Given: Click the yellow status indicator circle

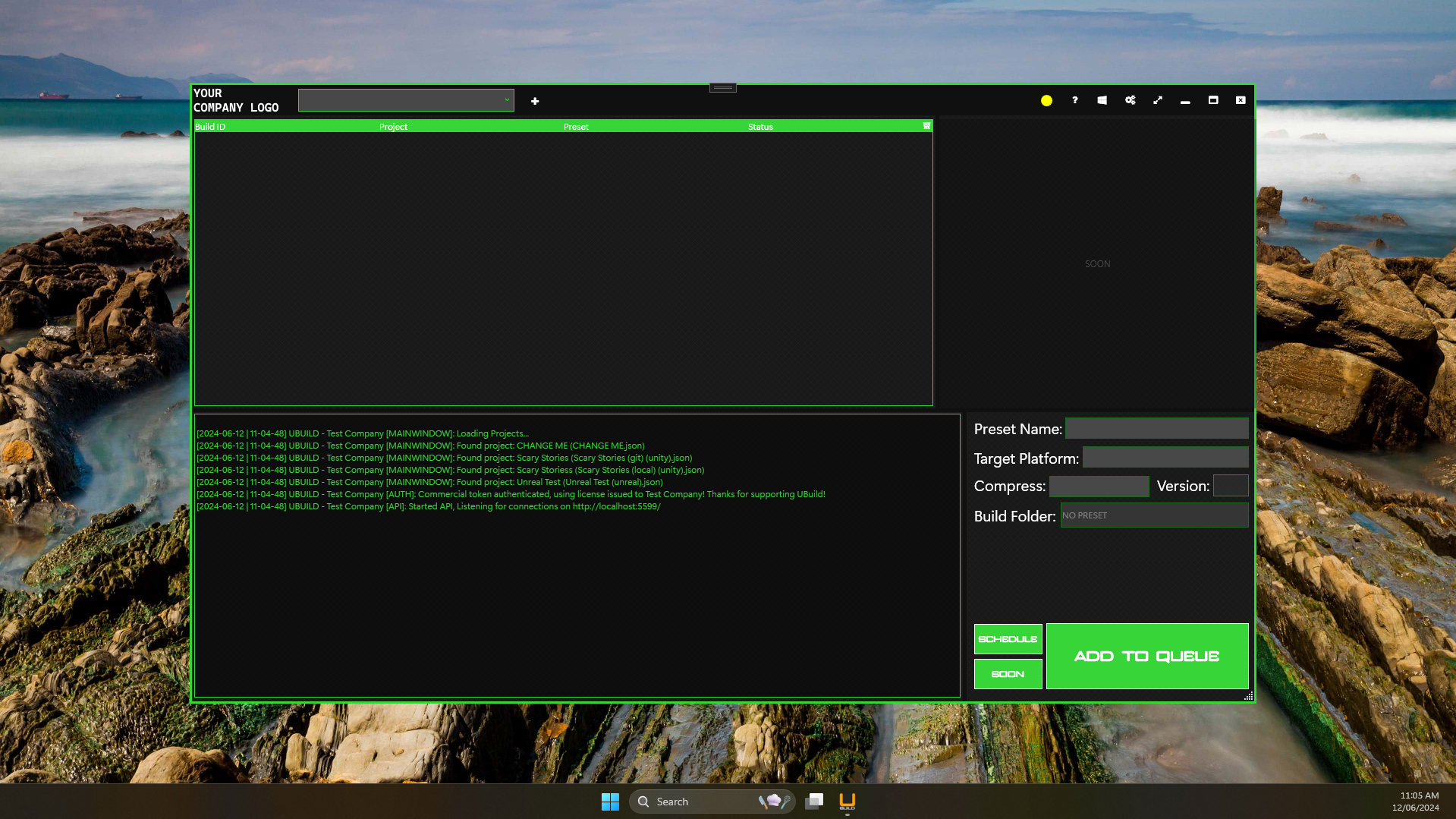Looking at the screenshot, I should [x=1046, y=100].
